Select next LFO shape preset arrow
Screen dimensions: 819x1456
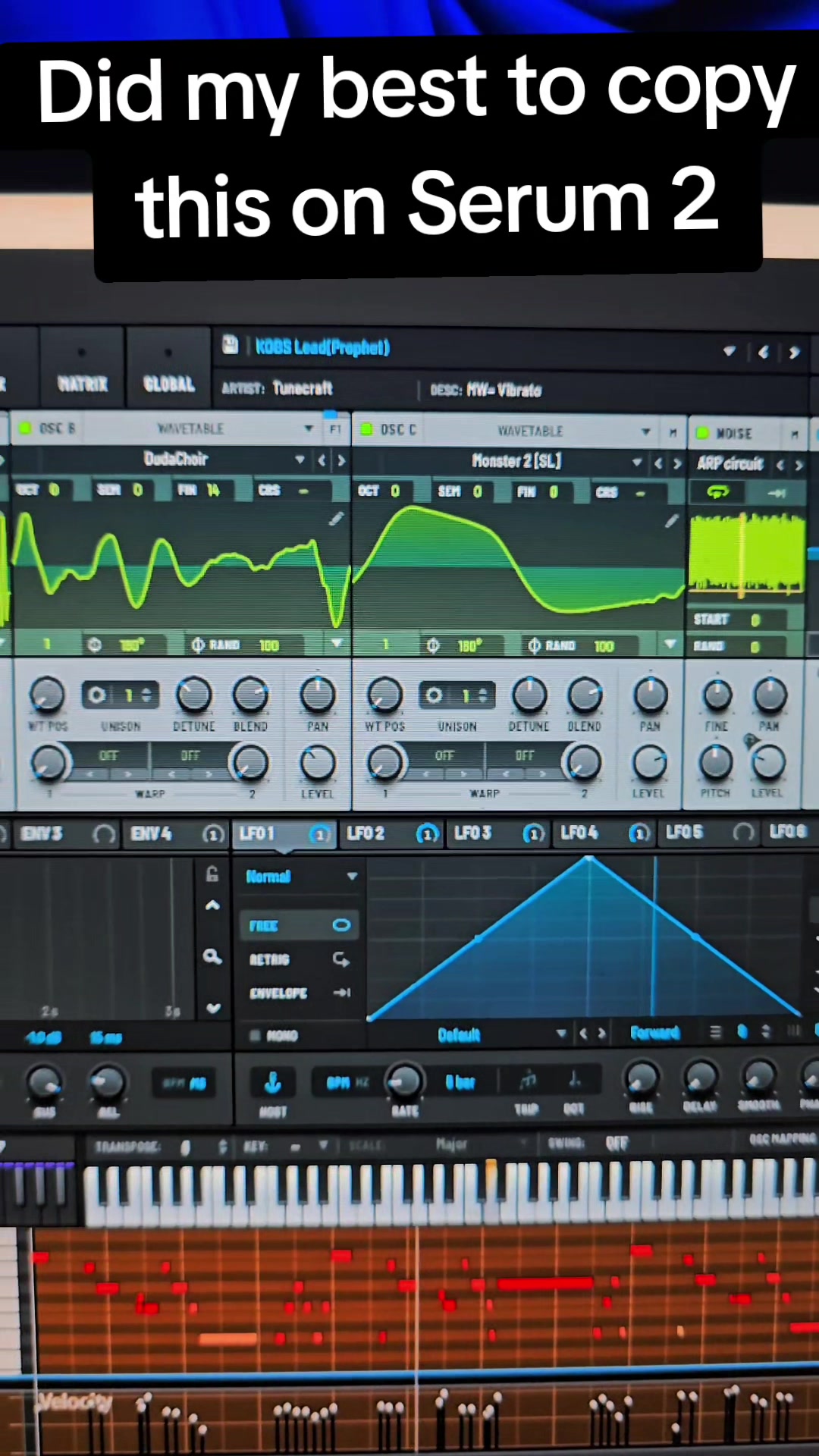click(602, 1033)
